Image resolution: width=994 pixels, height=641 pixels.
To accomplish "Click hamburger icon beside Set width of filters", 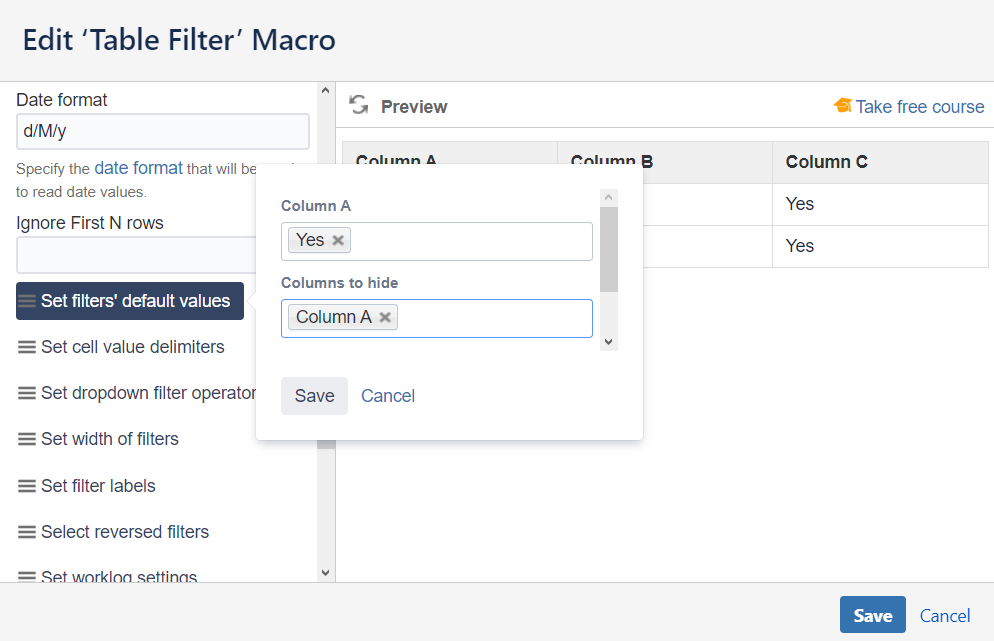I will (x=27, y=439).
